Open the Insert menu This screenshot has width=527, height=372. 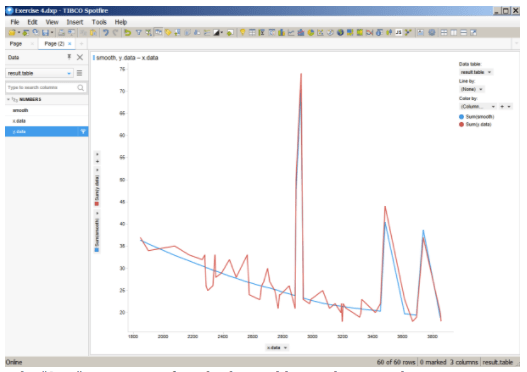[x=75, y=22]
